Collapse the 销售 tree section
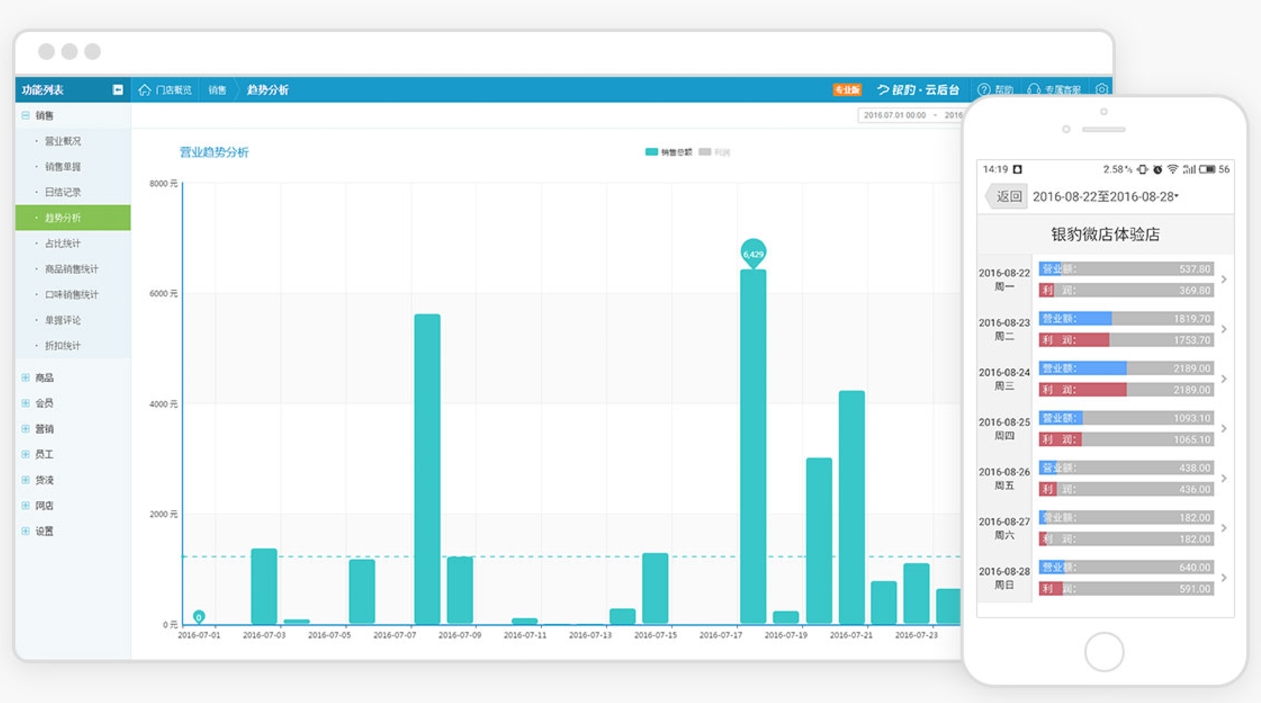 point(26,116)
